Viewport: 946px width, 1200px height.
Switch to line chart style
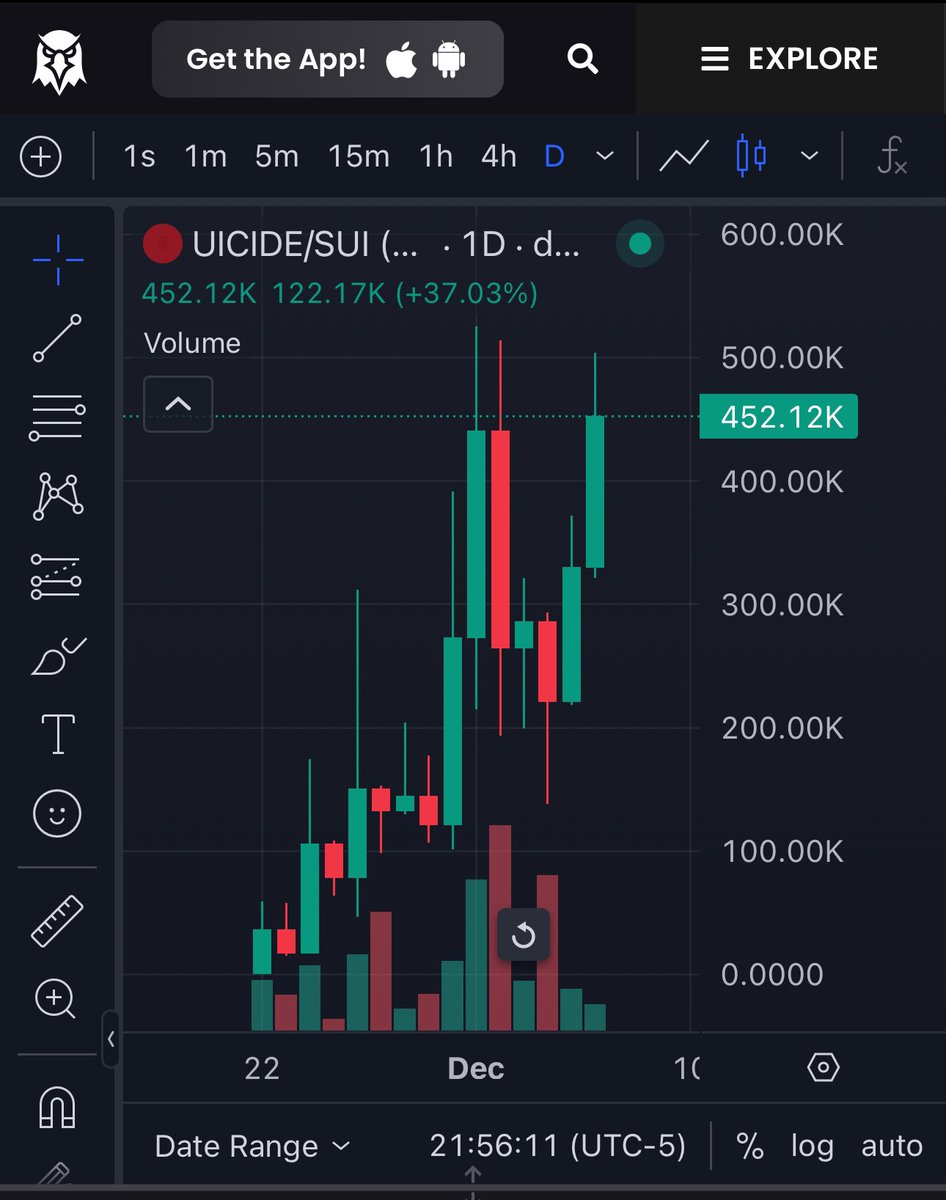click(x=684, y=157)
